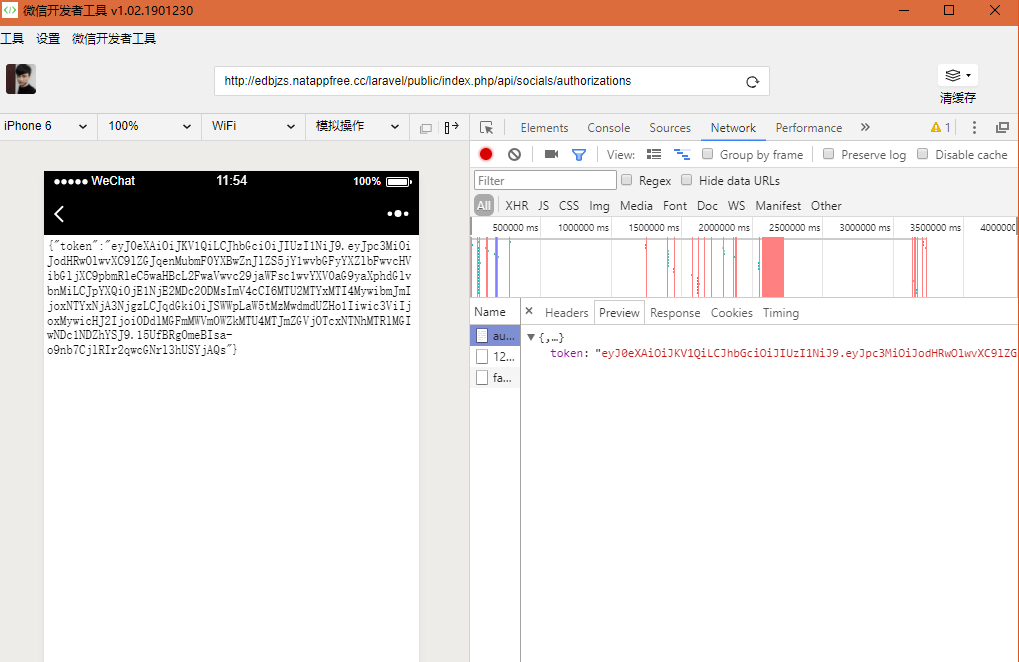The width and height of the screenshot is (1019, 662).
Task: Close the request details pane
Action: (529, 311)
